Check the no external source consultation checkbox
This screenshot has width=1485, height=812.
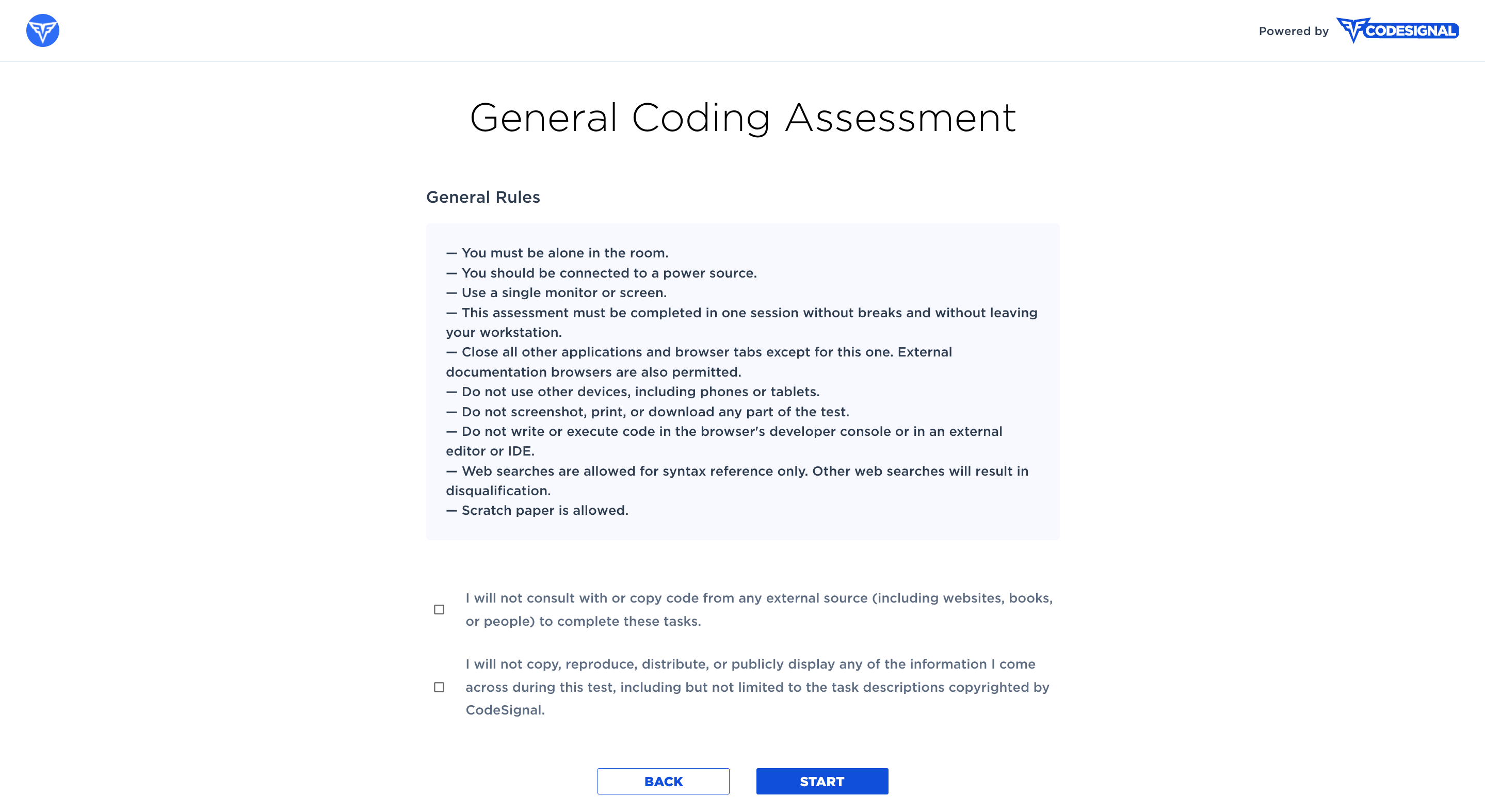[439, 610]
